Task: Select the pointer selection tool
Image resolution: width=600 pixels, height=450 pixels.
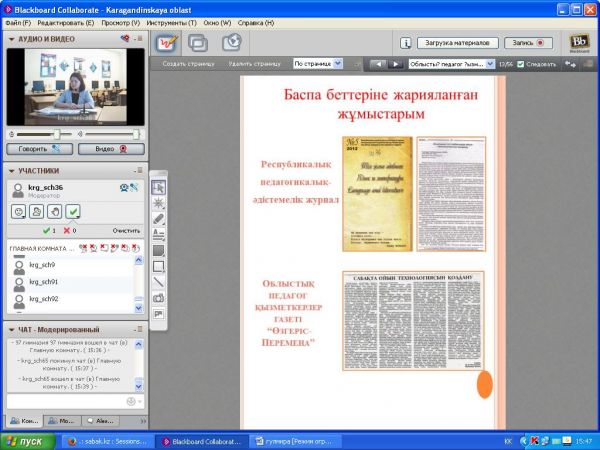Action: (159, 187)
